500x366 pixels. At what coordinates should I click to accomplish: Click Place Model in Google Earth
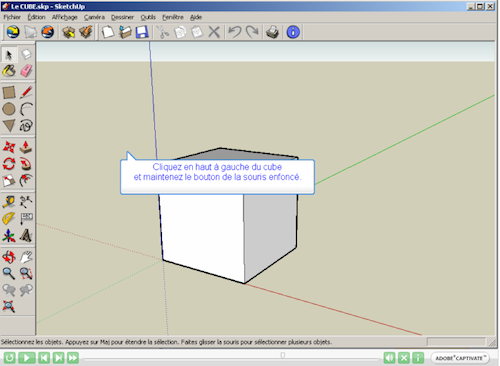[48, 32]
